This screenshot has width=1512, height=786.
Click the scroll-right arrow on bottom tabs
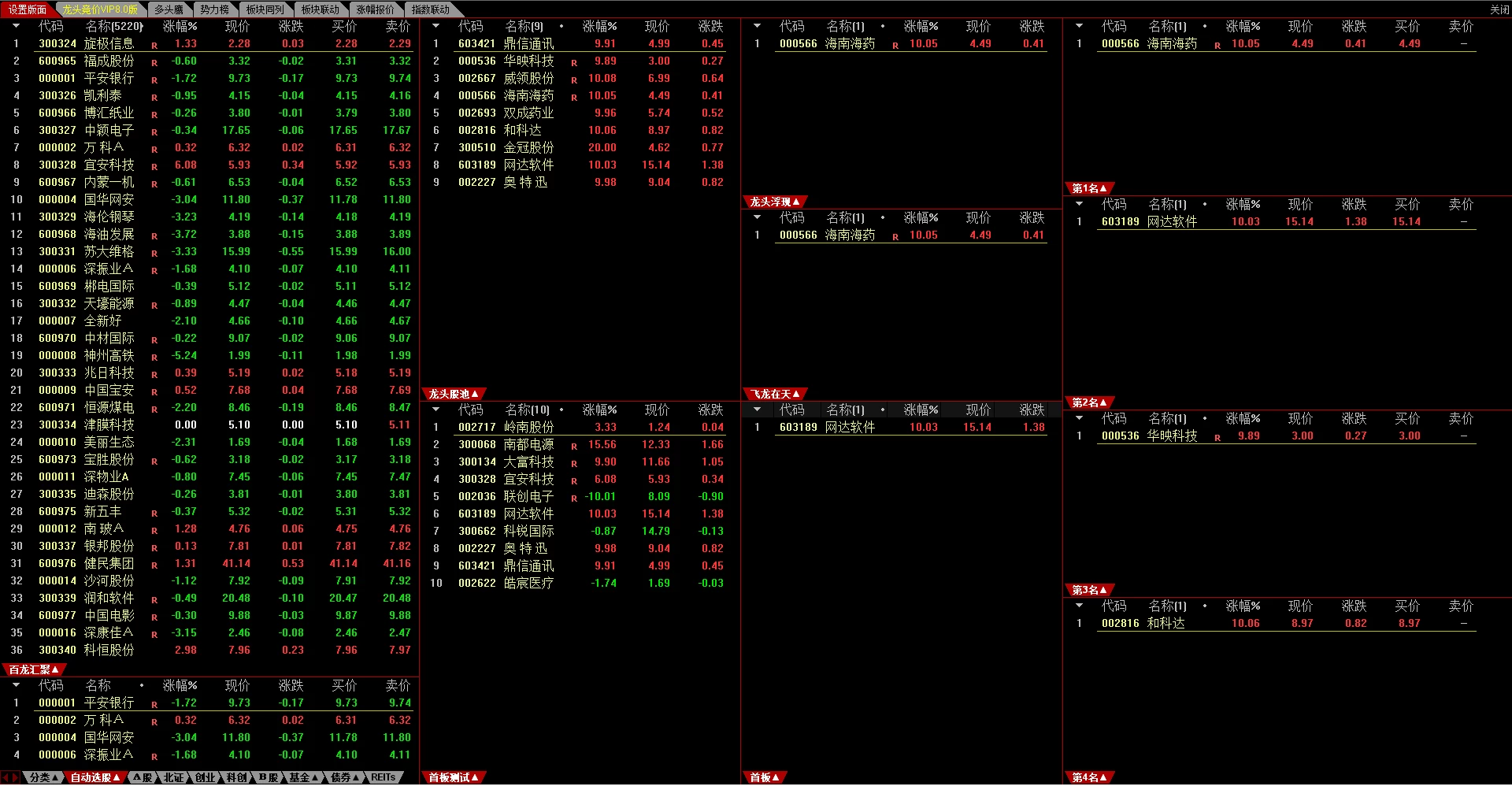15,777
